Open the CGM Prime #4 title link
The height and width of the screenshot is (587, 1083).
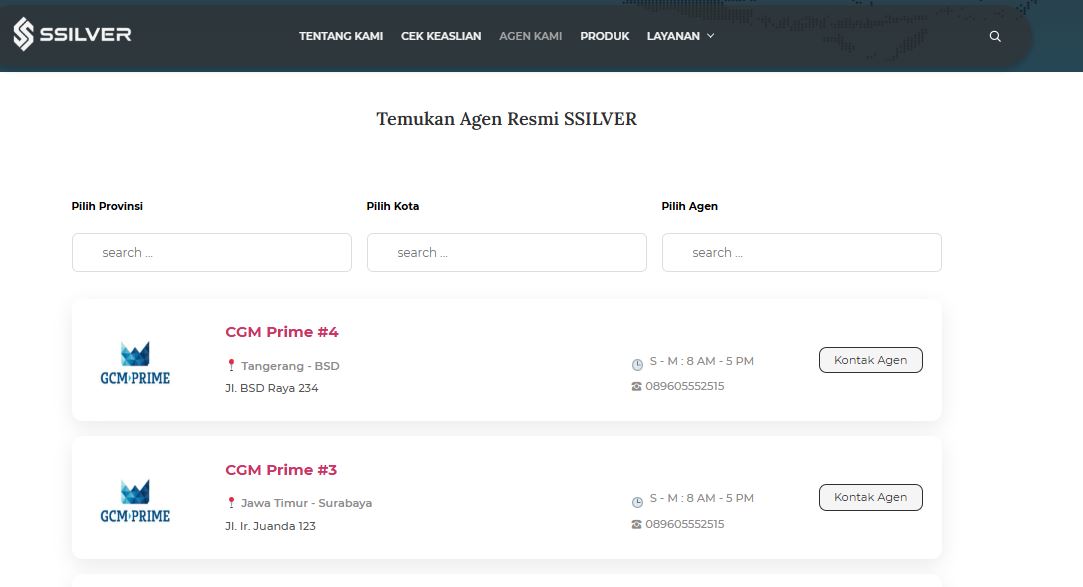[x=282, y=331]
